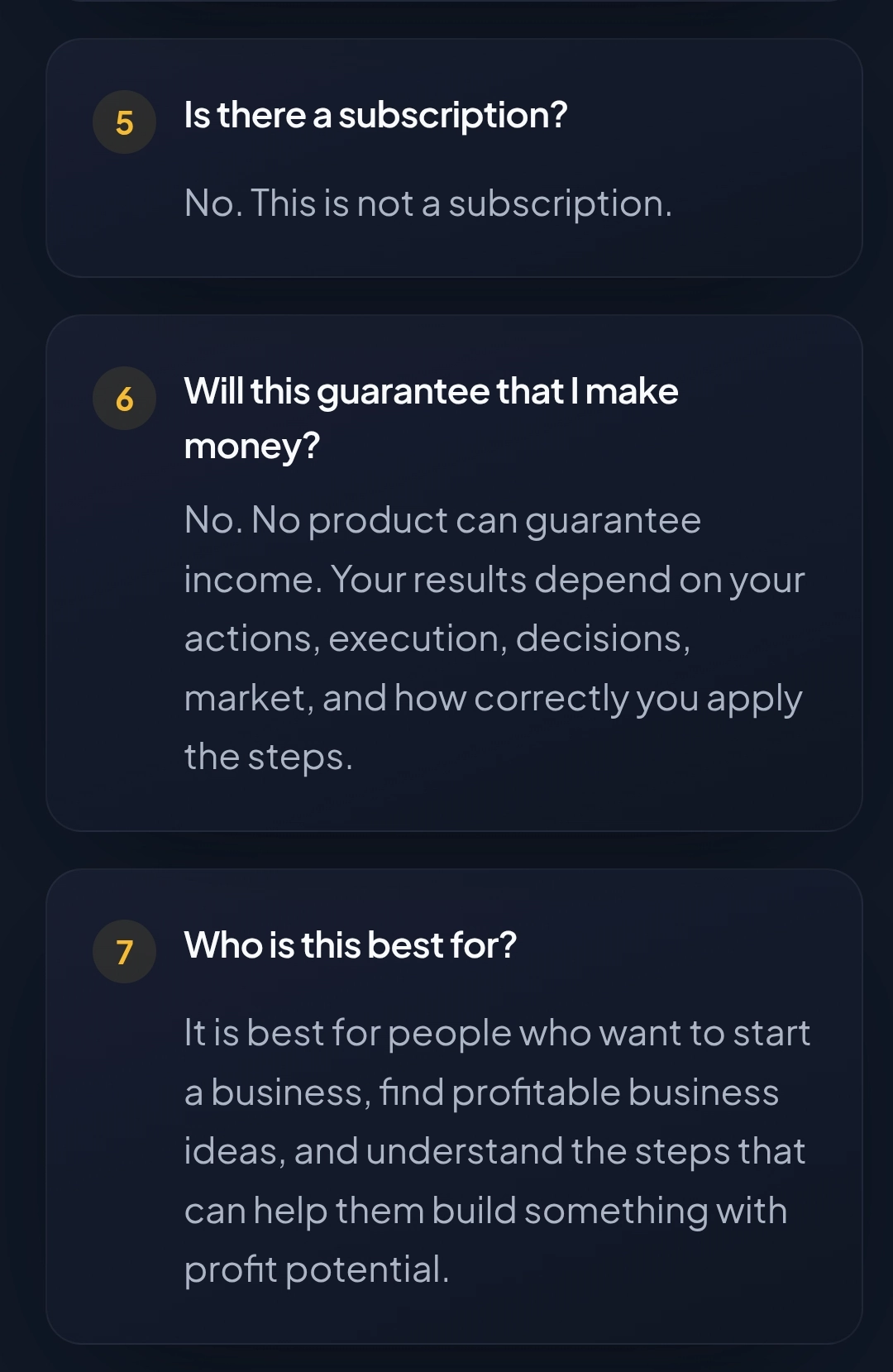Click the FAQ card about who it's best for
The height and width of the screenshot is (1372, 893).
(454, 1107)
